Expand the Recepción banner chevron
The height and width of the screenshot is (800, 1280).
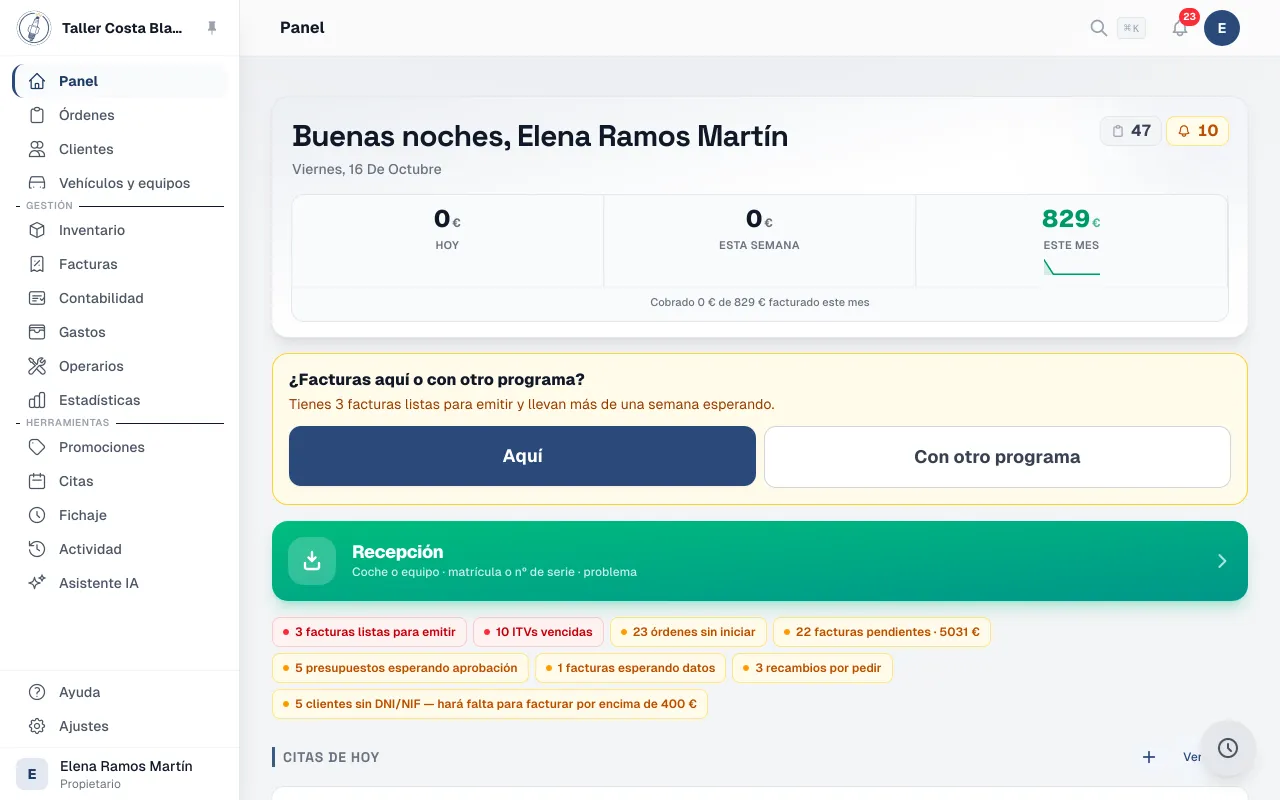(1222, 561)
